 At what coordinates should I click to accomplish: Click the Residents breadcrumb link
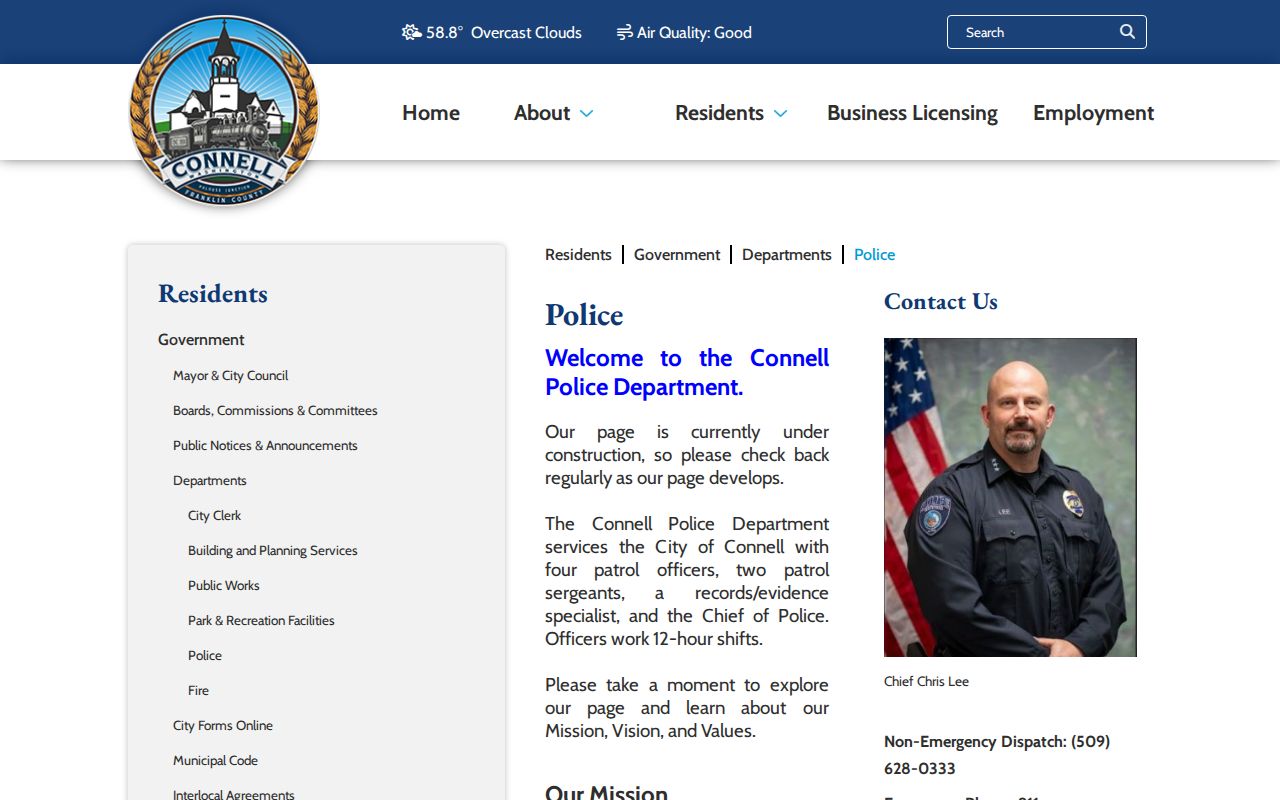[x=578, y=255]
